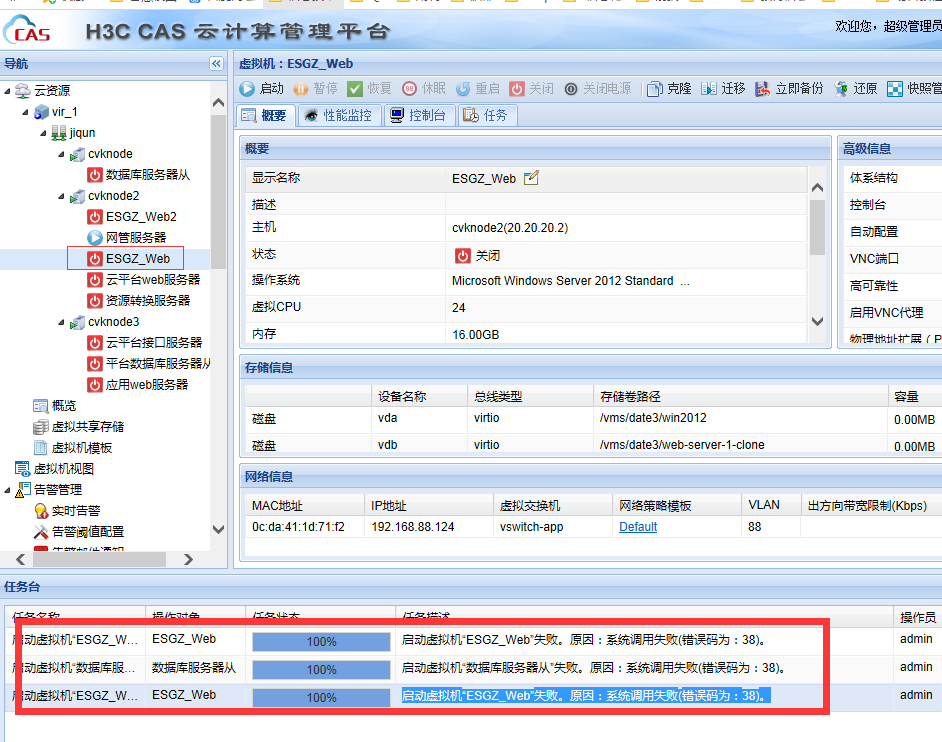Viewport: 942px width, 742px height.
Task: Collapse the cvknode host node
Action: tap(61, 154)
